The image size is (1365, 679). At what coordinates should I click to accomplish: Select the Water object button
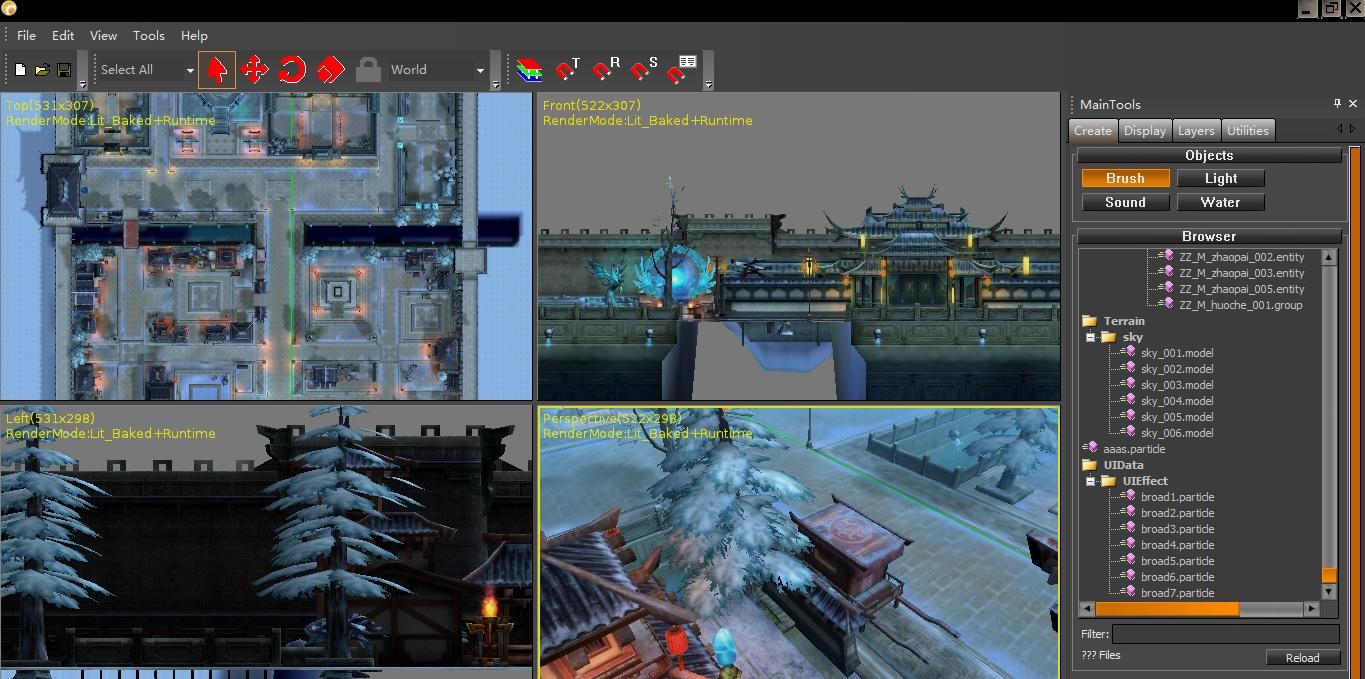click(x=1221, y=202)
